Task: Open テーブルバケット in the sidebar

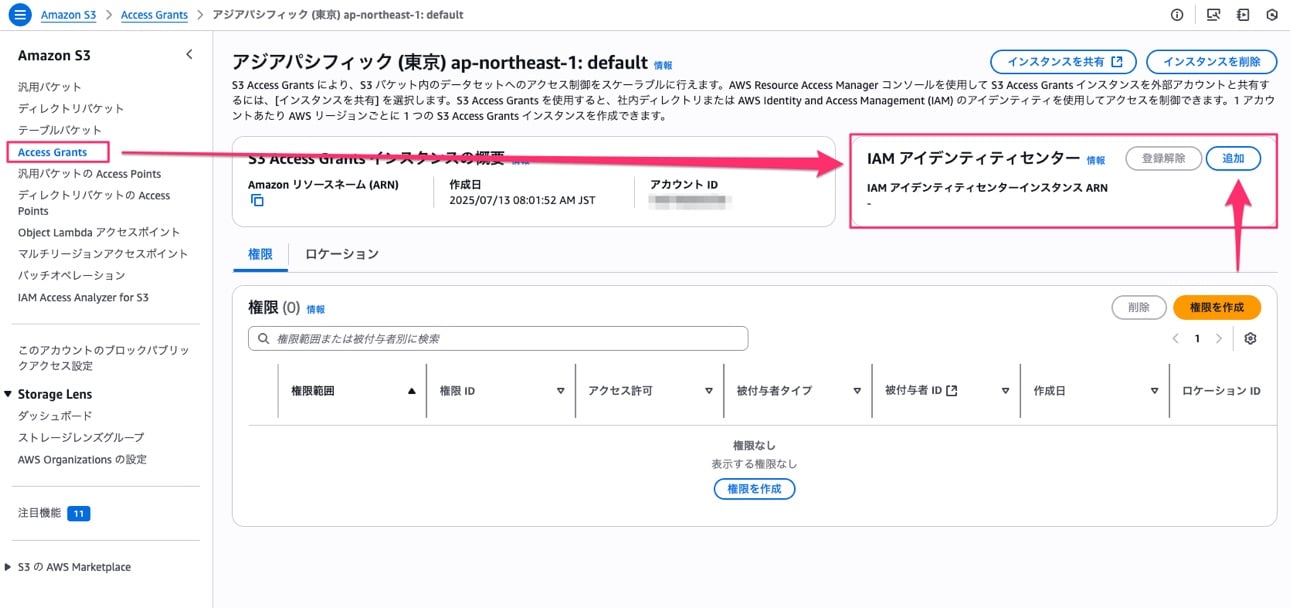Action: pos(60,130)
